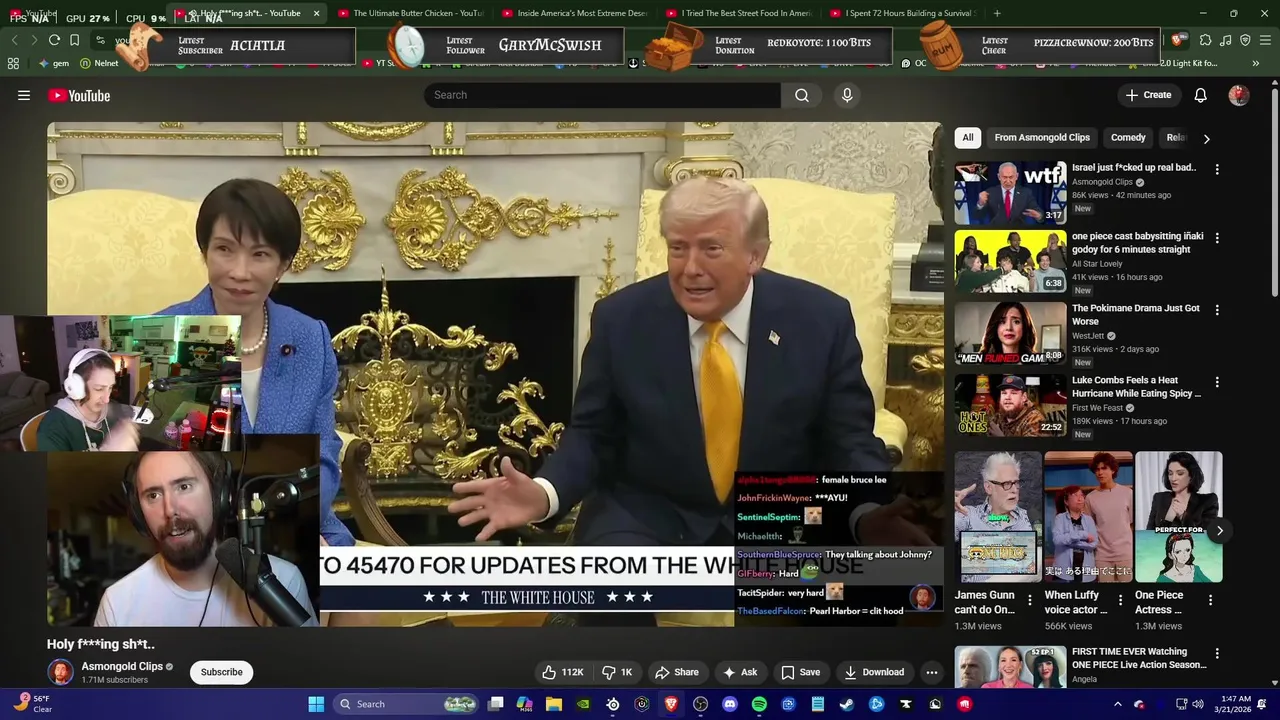1280x720 pixels.
Task: Open 'Israel just f*cked up real bad' thumbnail
Action: 1010,193
